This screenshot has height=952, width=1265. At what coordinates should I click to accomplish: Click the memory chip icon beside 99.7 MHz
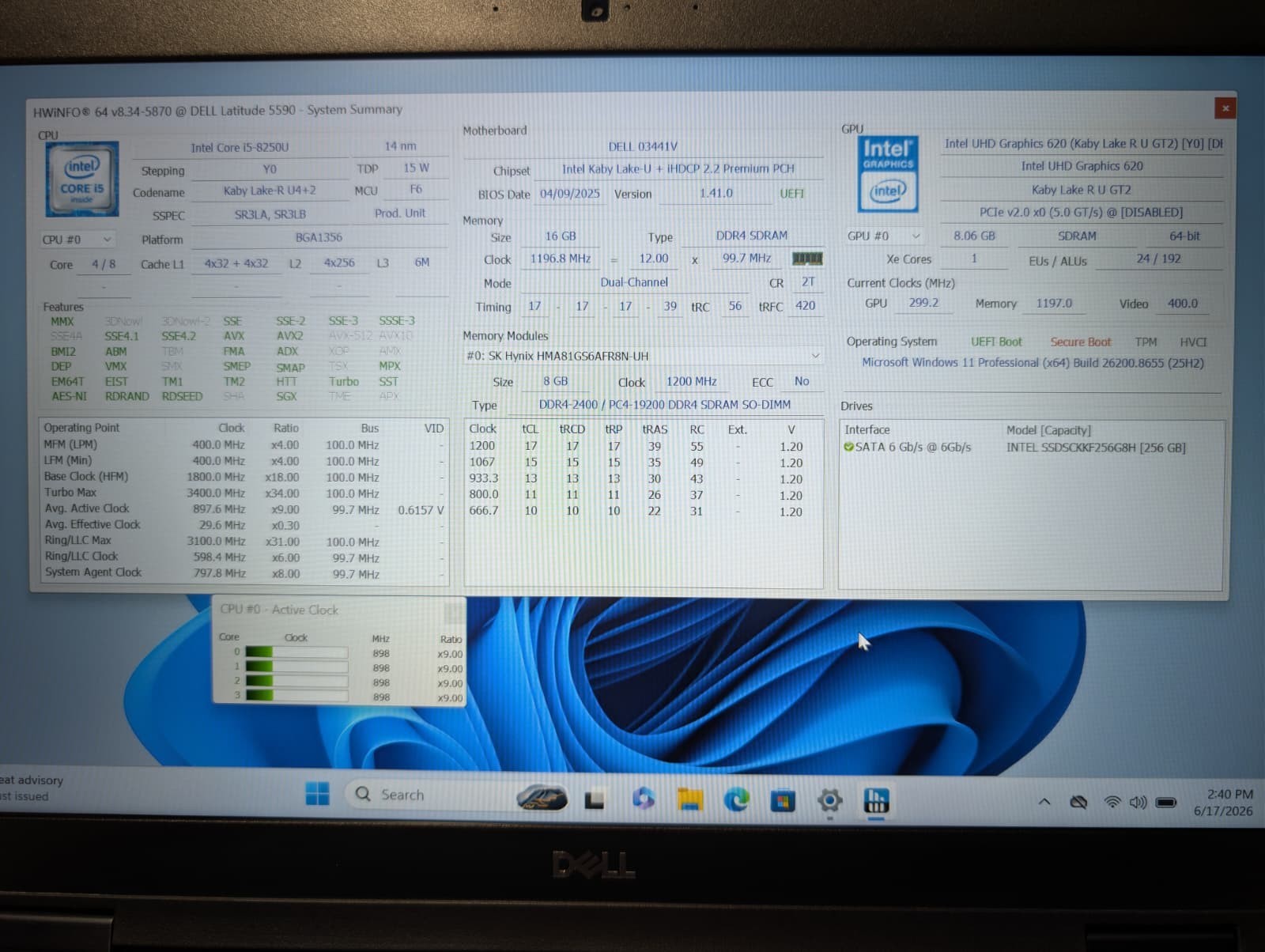807,259
